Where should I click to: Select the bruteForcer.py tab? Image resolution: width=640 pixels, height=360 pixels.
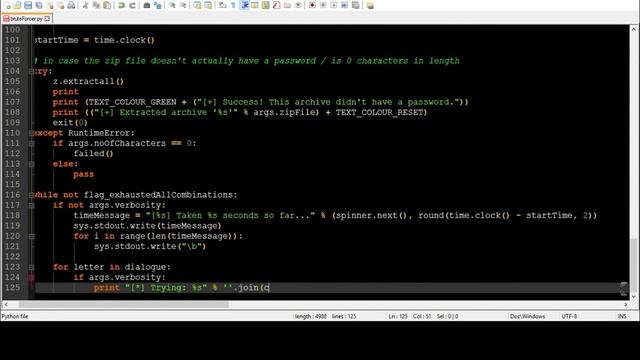[27, 19]
